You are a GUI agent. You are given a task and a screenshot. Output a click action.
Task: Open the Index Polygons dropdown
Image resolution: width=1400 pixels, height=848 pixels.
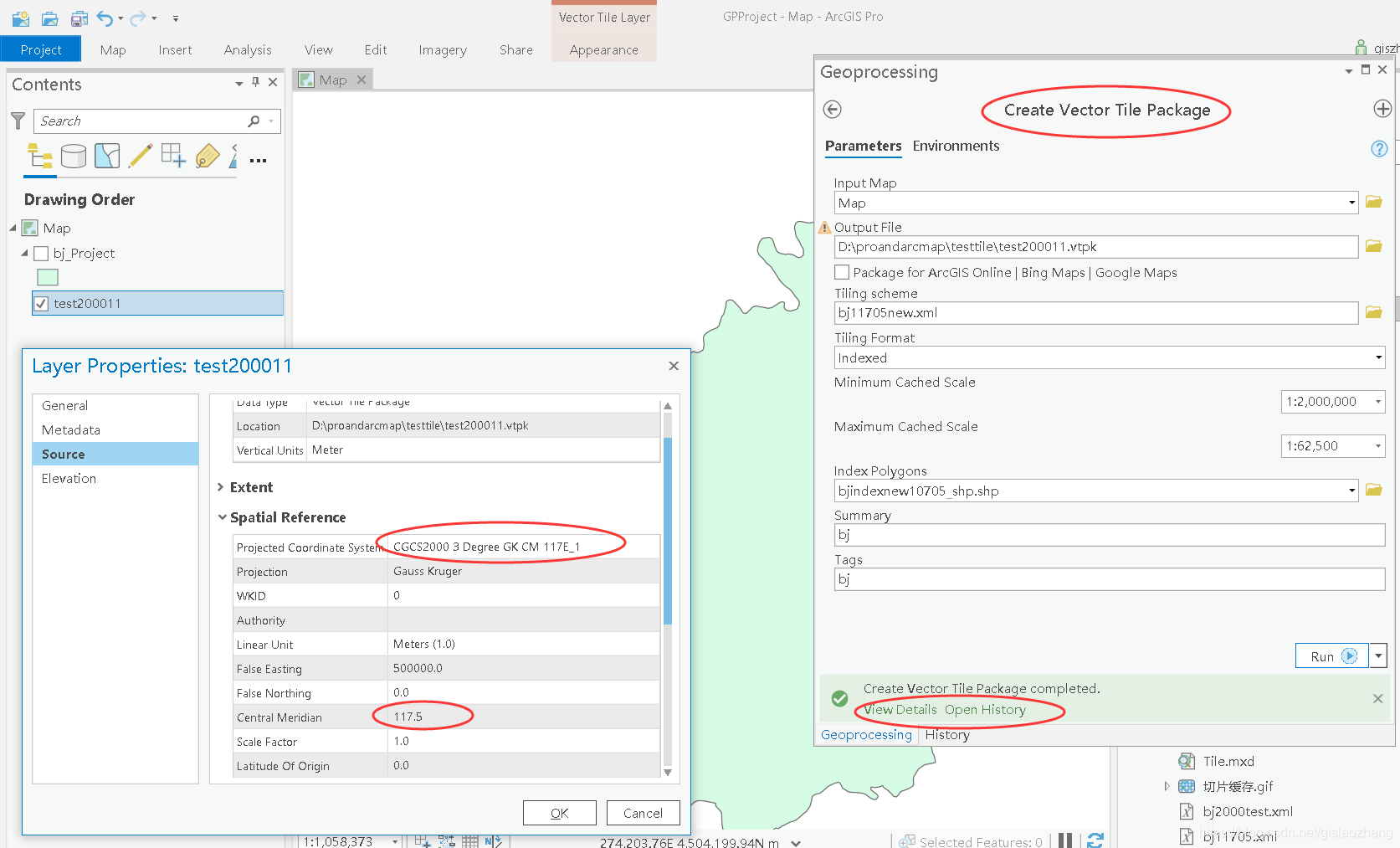tap(1351, 491)
